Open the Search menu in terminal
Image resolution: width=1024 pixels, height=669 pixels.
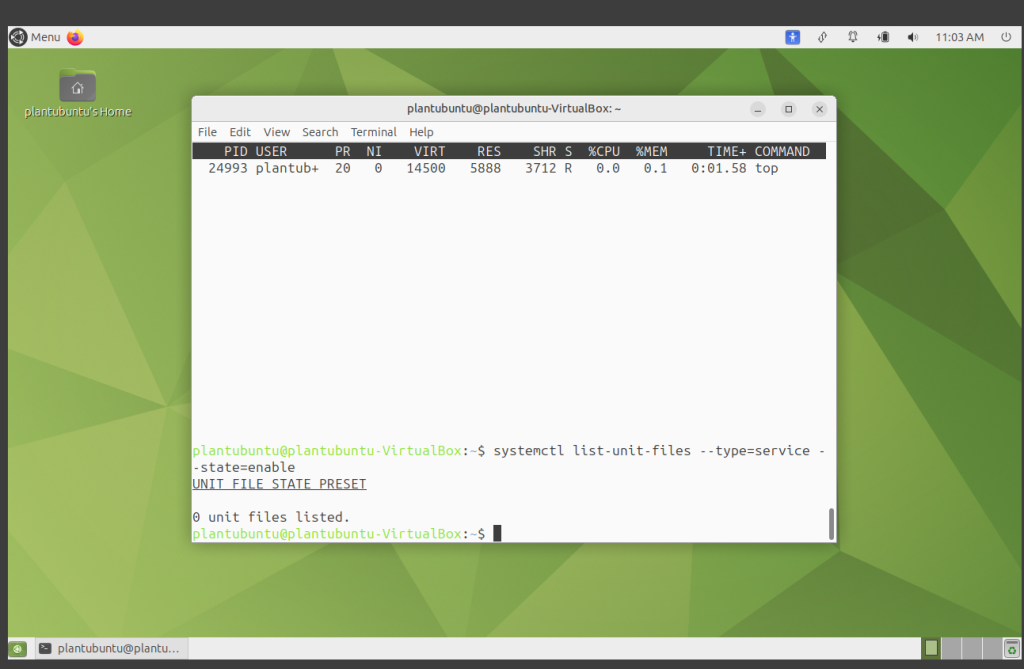(320, 132)
